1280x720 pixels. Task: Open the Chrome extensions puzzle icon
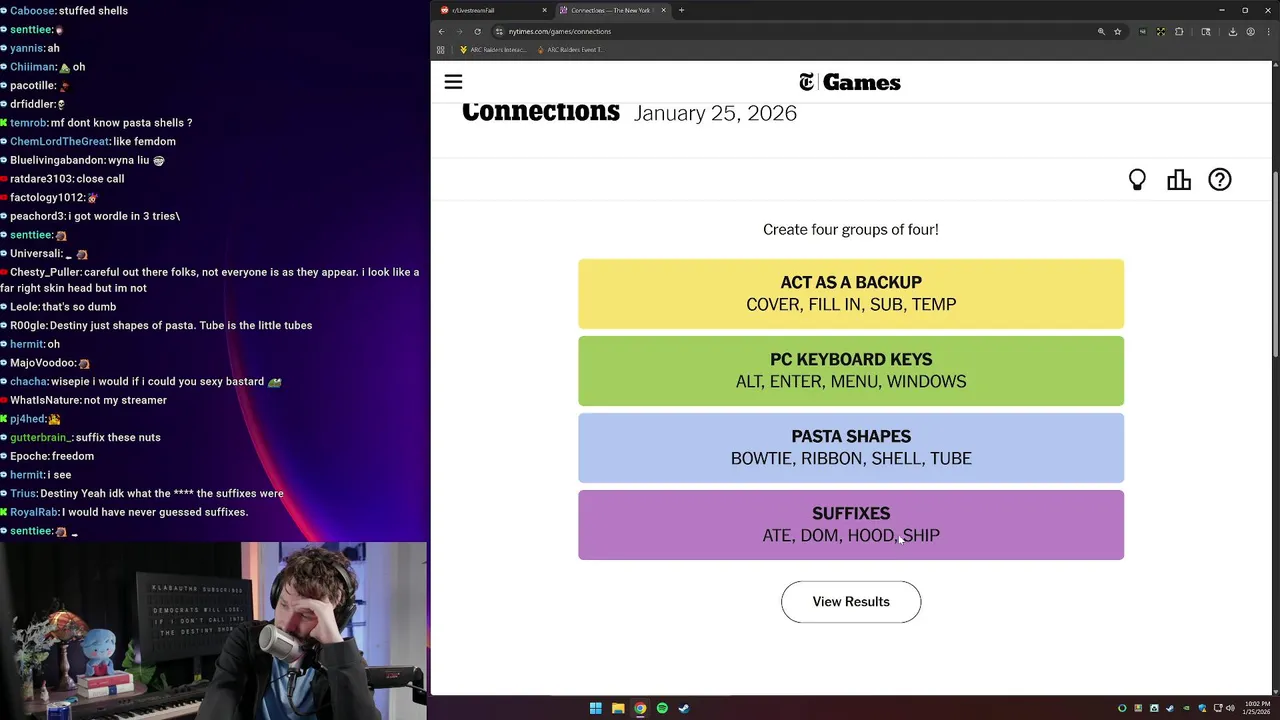(x=1179, y=31)
